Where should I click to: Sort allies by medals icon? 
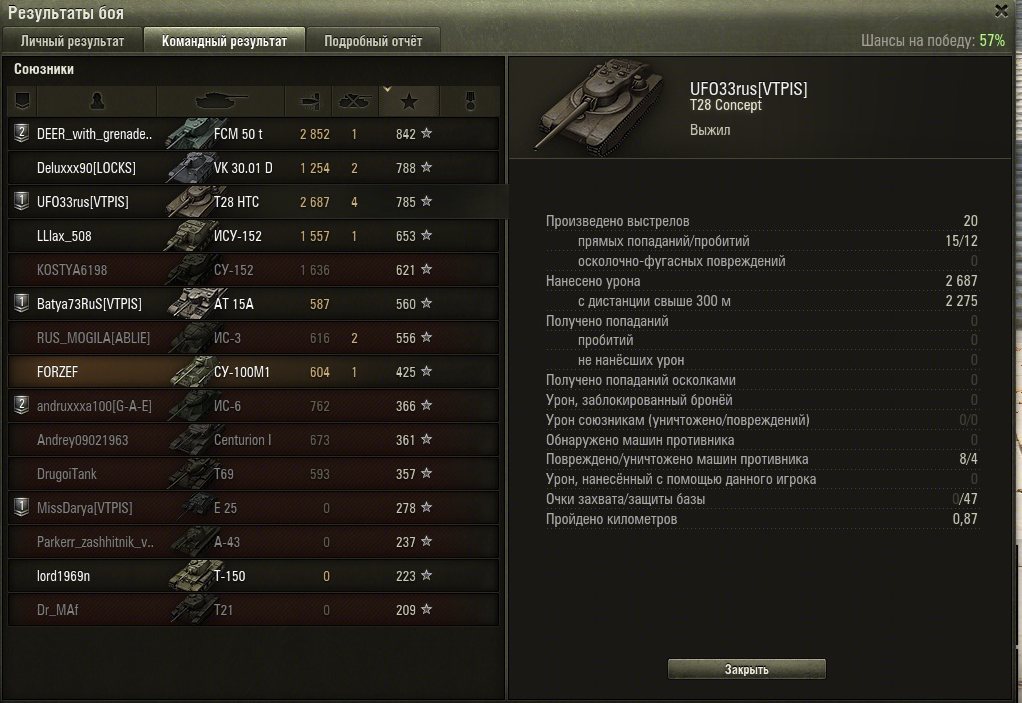470,101
